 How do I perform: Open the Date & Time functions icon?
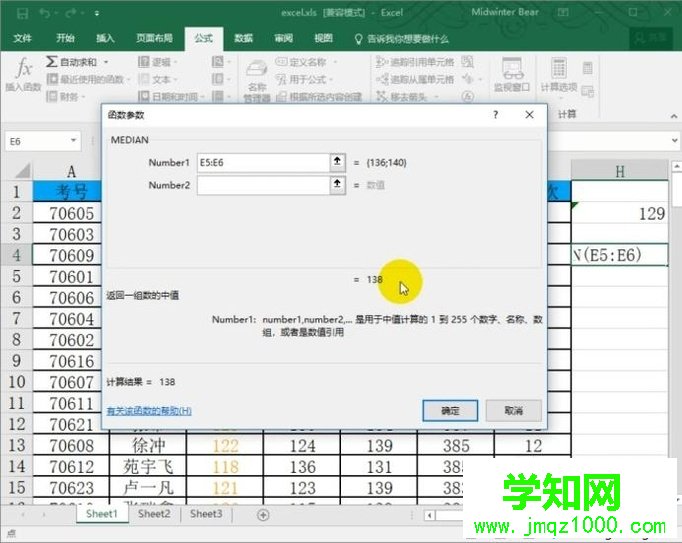[144, 96]
